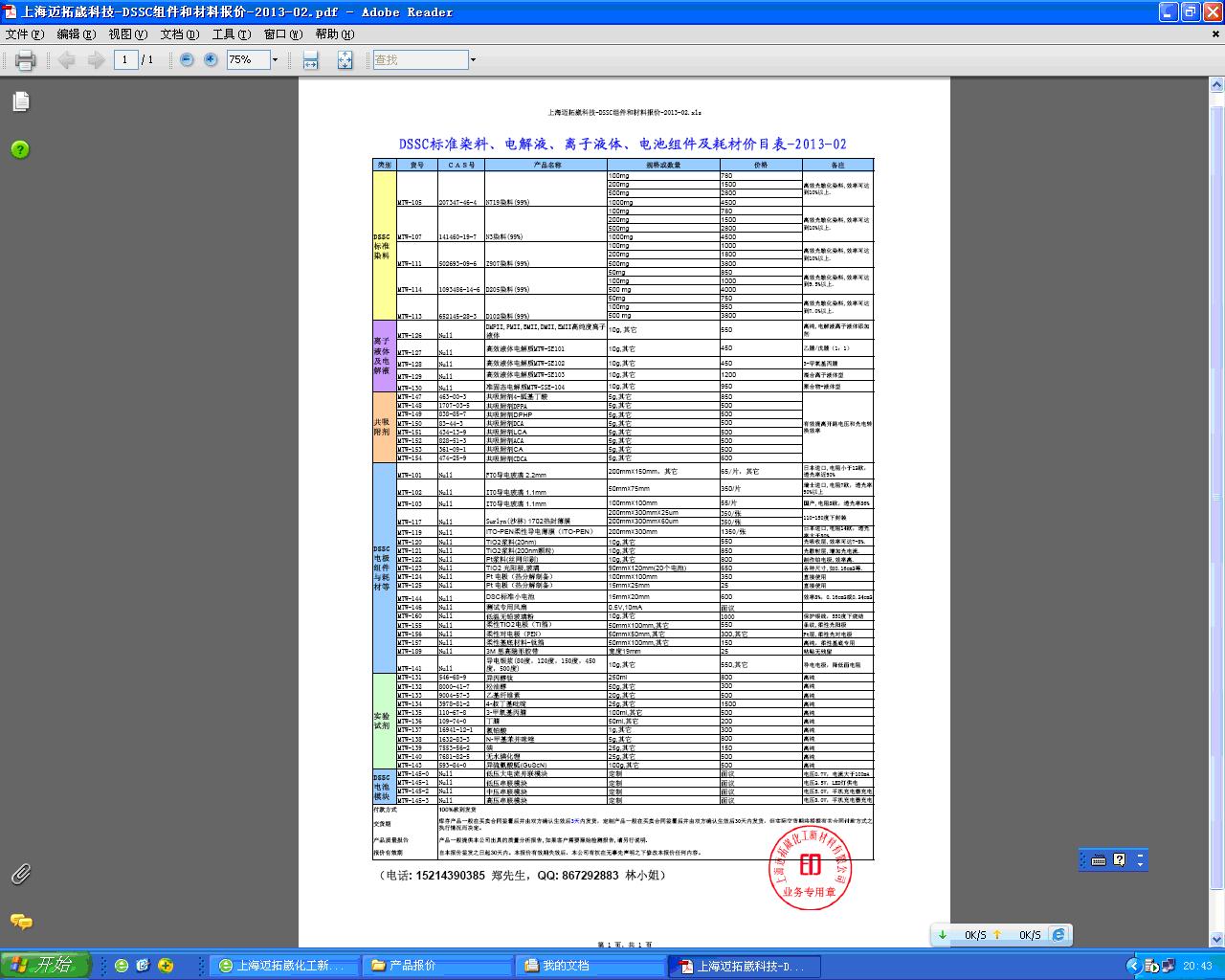The height and width of the screenshot is (980, 1225).
Task: Open the Pages panel in left sidebar
Action: (x=20, y=101)
